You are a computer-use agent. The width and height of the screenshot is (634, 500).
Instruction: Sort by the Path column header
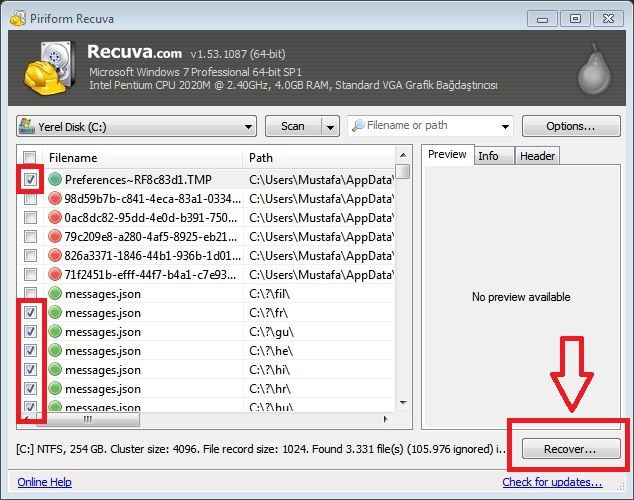pyautogui.click(x=319, y=157)
